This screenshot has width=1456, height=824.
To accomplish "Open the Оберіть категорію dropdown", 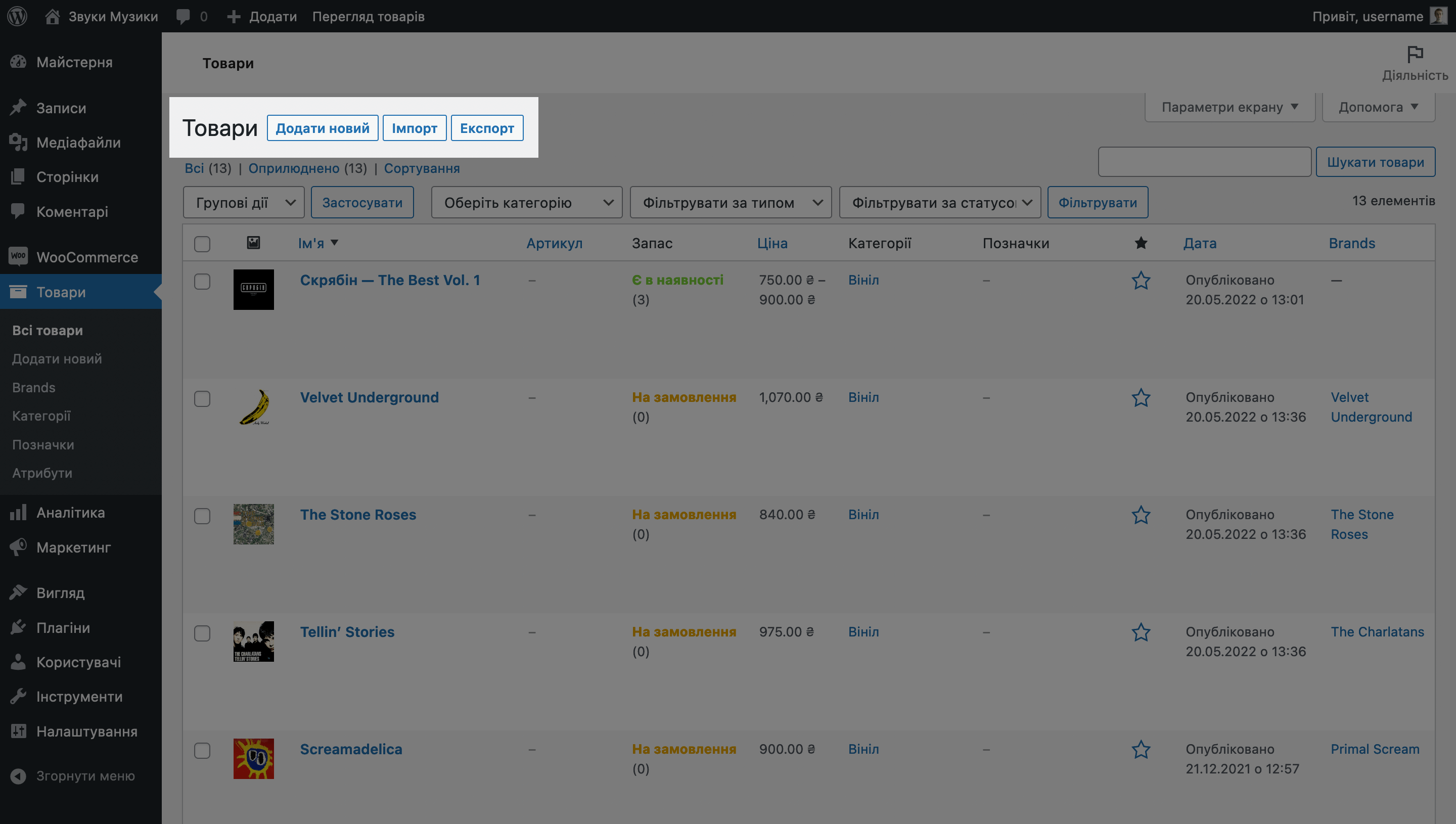I will [527, 202].
